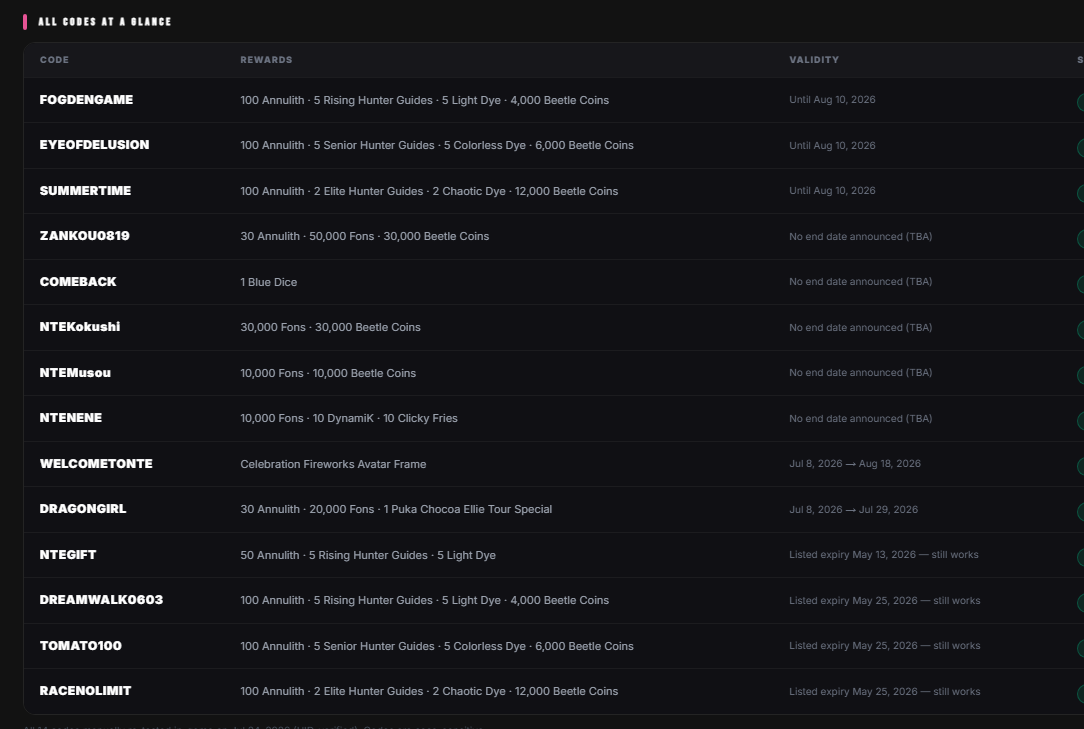Viewport: 1084px width, 729px height.
Task: Click the VALIDITY column header
Action: [814, 59]
